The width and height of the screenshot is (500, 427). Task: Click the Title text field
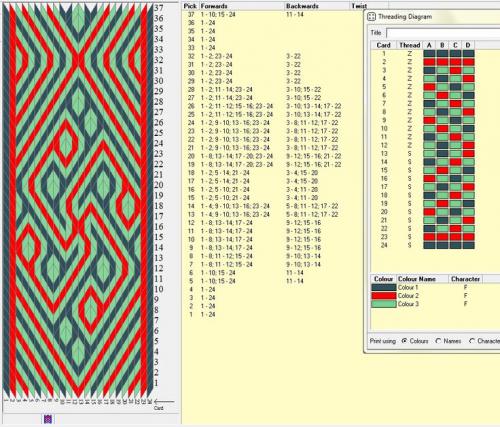pos(443,33)
